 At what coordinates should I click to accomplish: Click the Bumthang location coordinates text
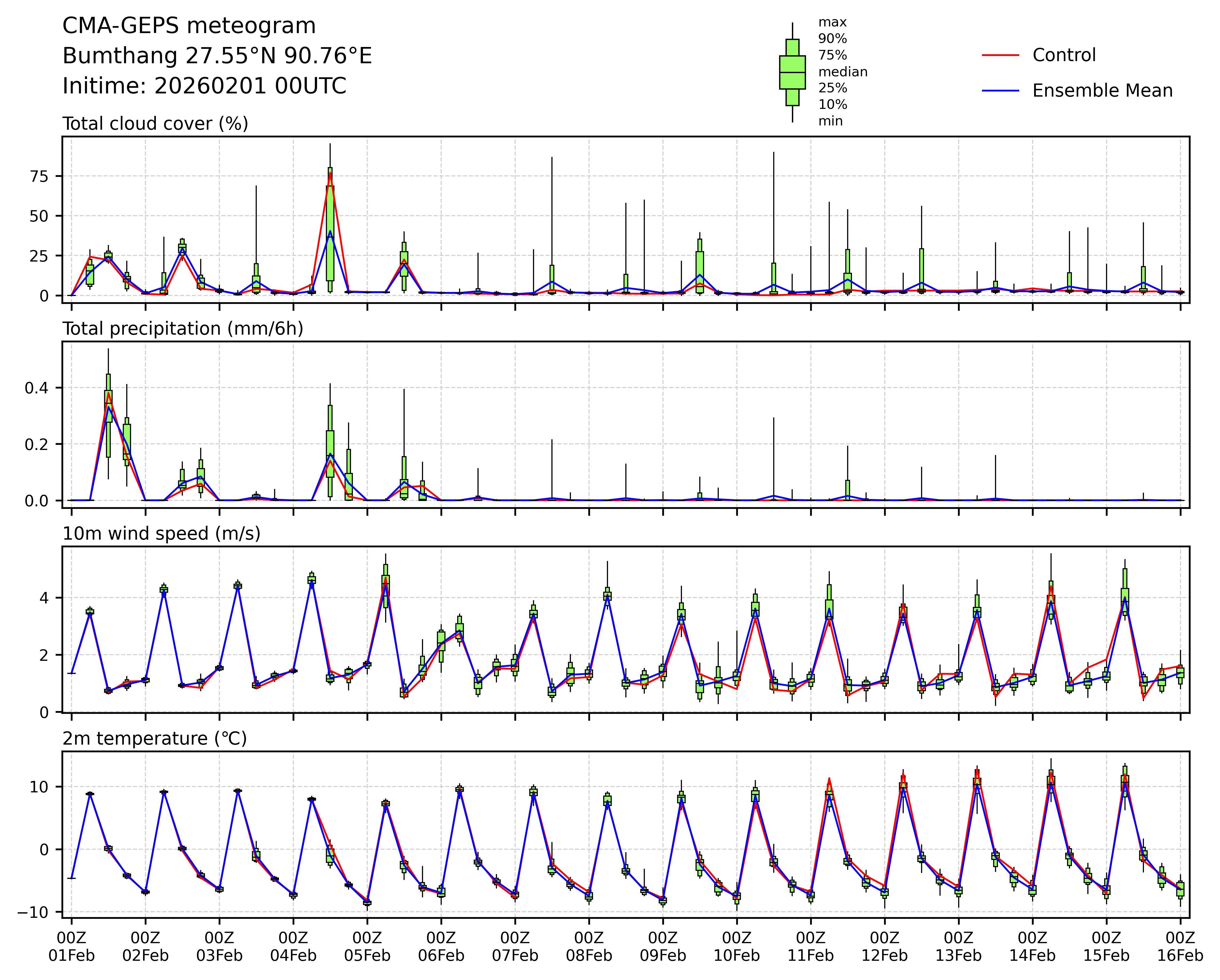click(x=217, y=56)
